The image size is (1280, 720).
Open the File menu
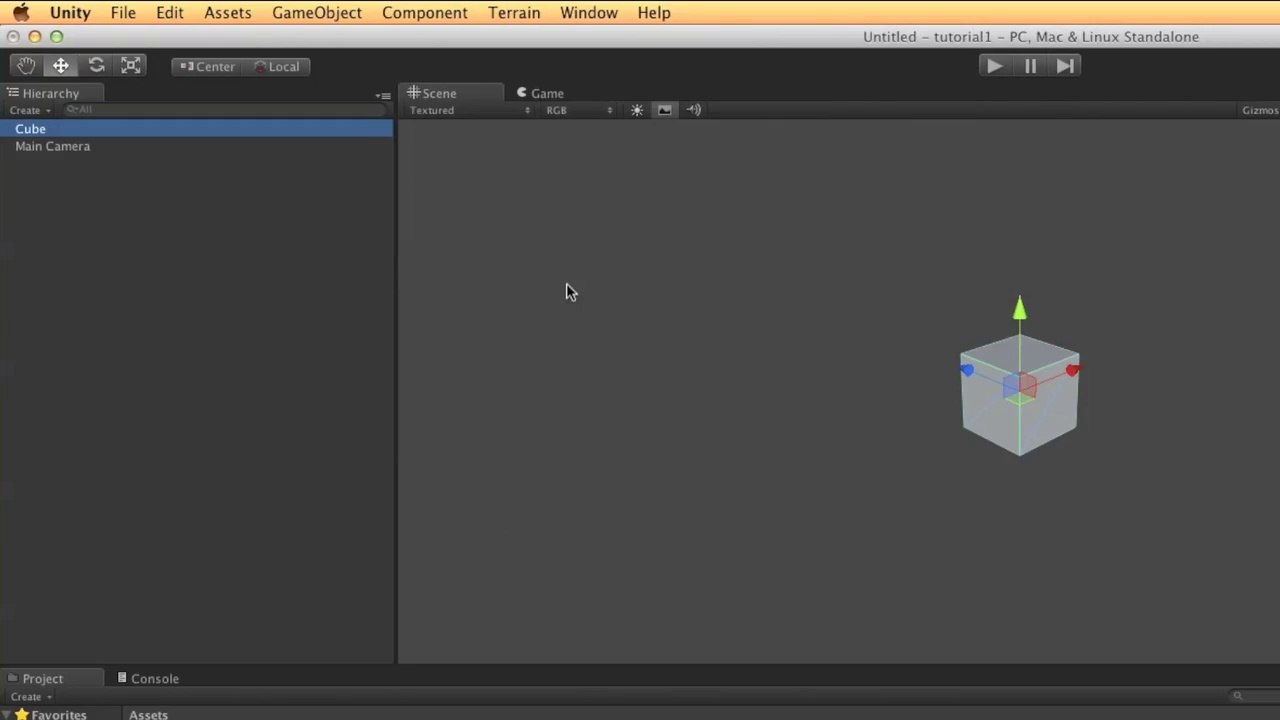[x=123, y=13]
